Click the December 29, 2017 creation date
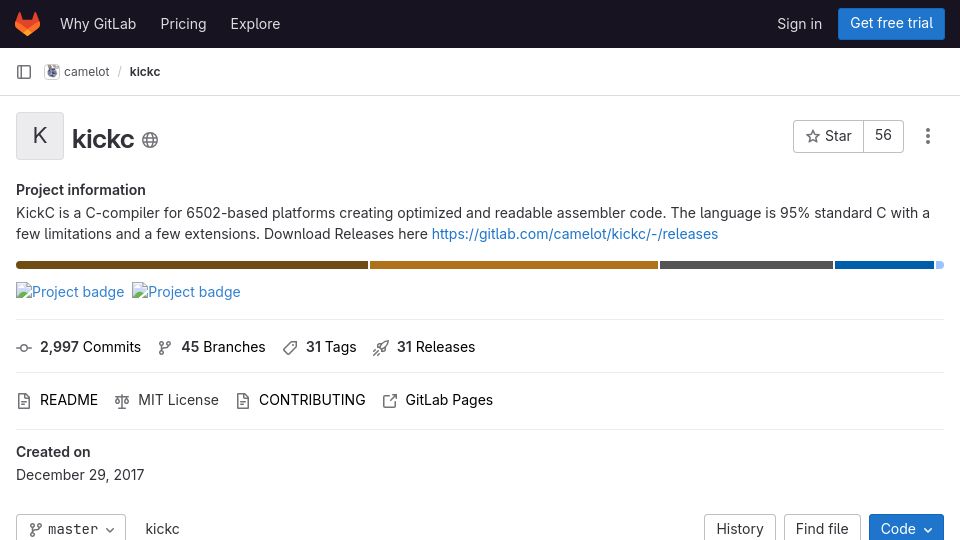The image size is (960, 540). (80, 475)
